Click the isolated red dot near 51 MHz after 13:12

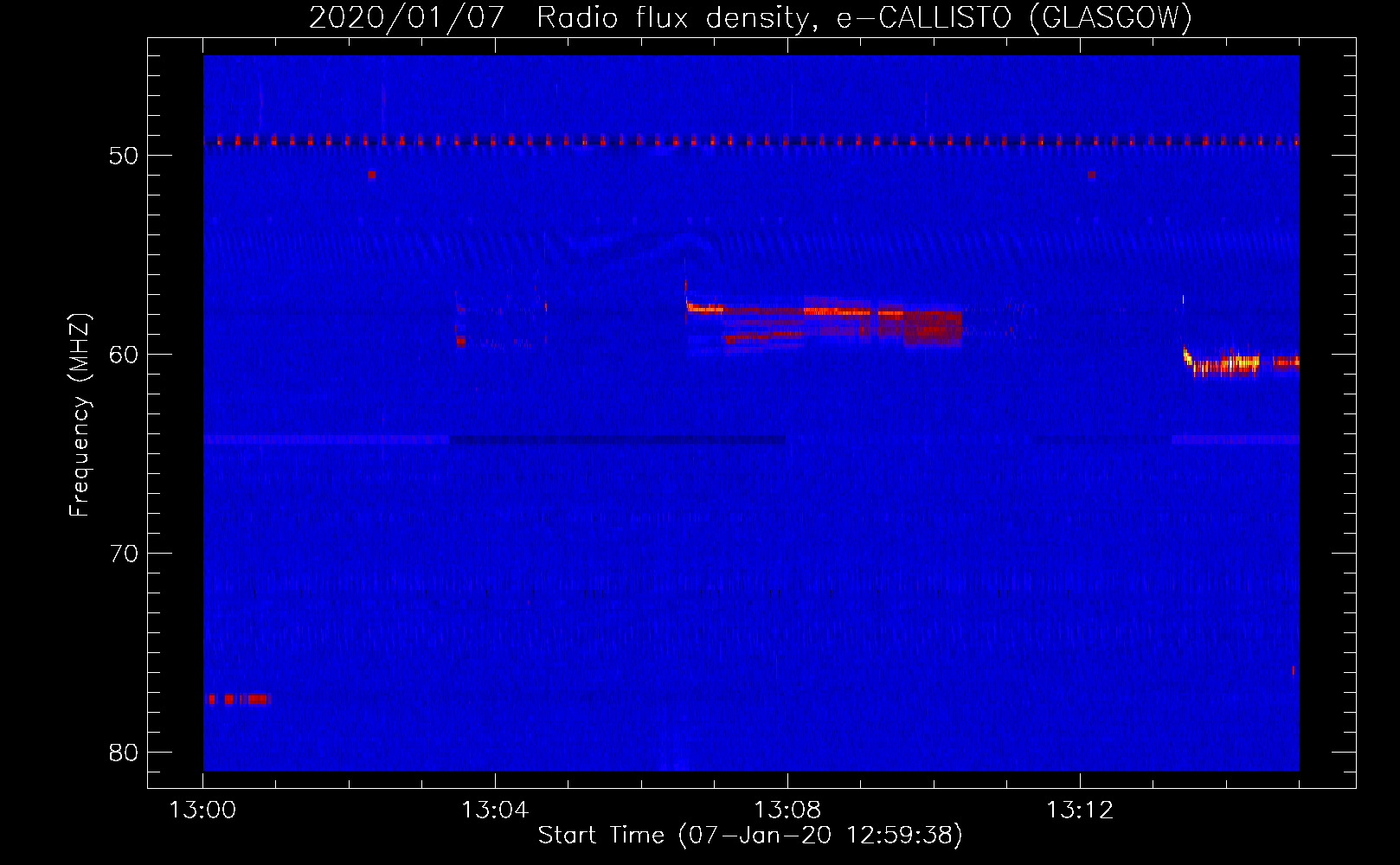[1091, 175]
